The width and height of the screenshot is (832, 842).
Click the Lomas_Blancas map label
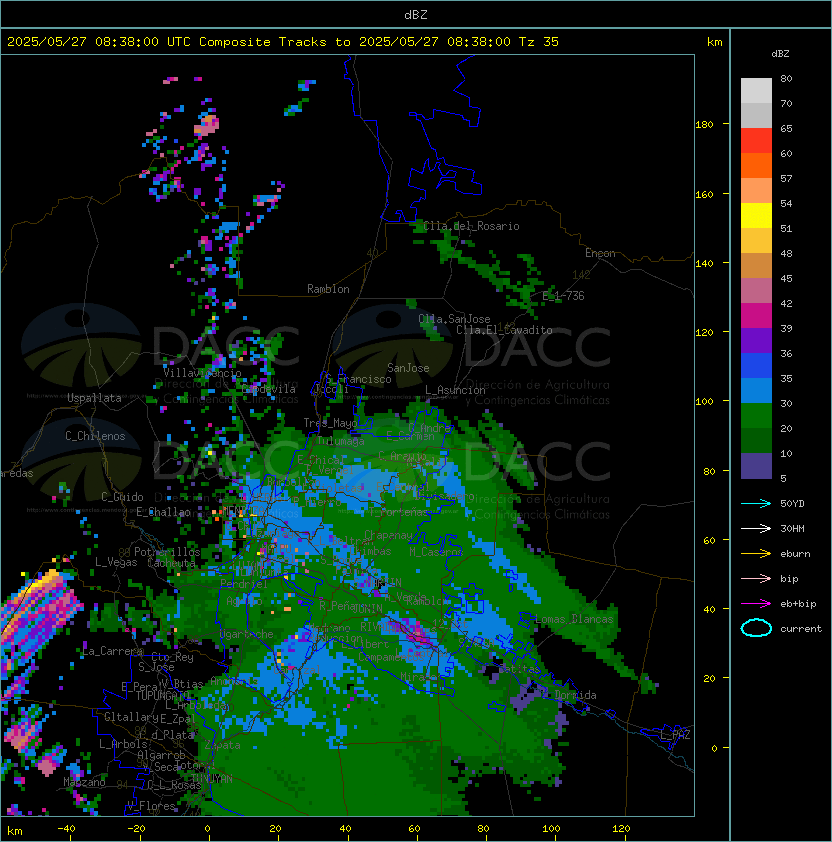tap(574, 619)
